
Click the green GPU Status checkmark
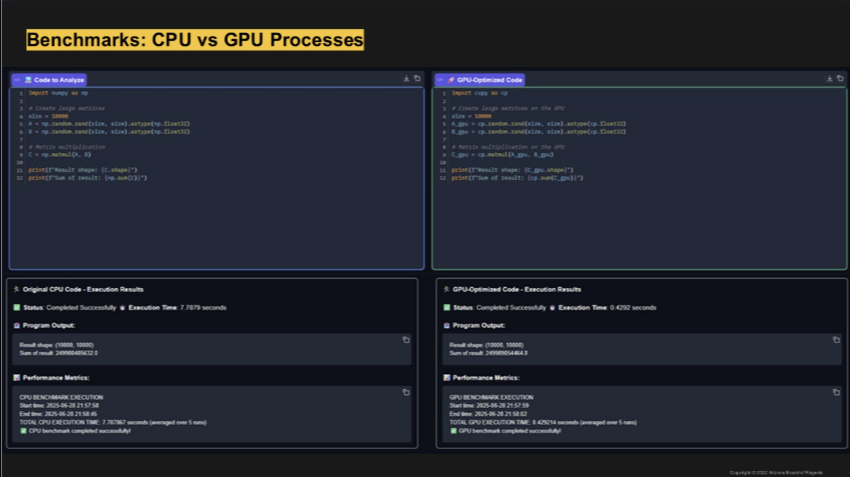[447, 308]
